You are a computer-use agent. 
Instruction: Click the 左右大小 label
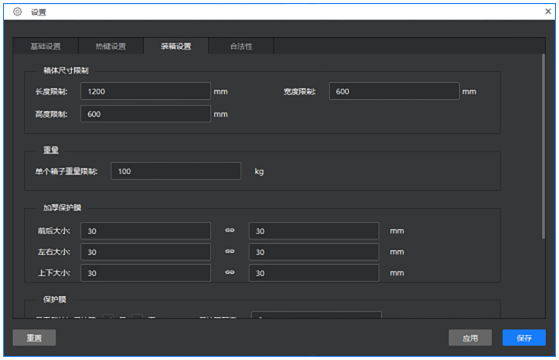point(54,252)
